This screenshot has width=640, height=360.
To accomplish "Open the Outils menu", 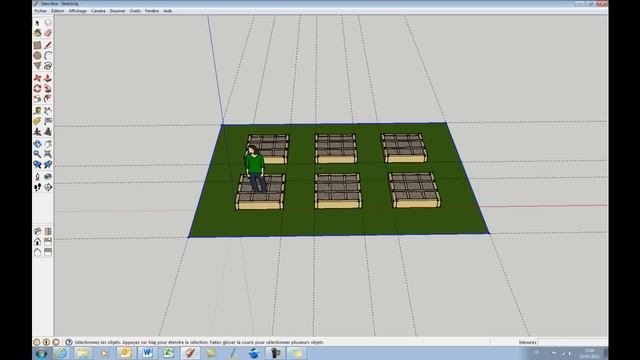I will click(x=135, y=11).
